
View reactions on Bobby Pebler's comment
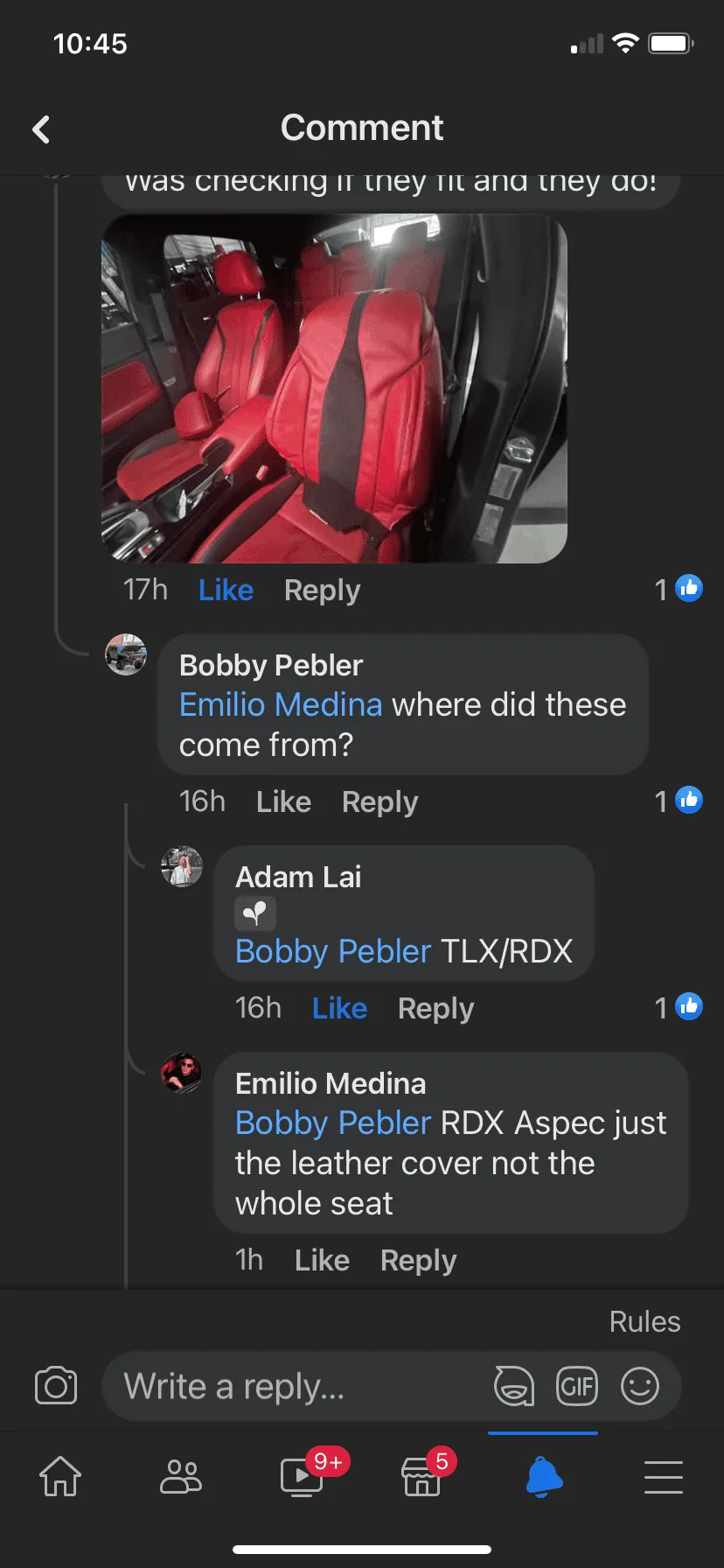click(x=679, y=801)
